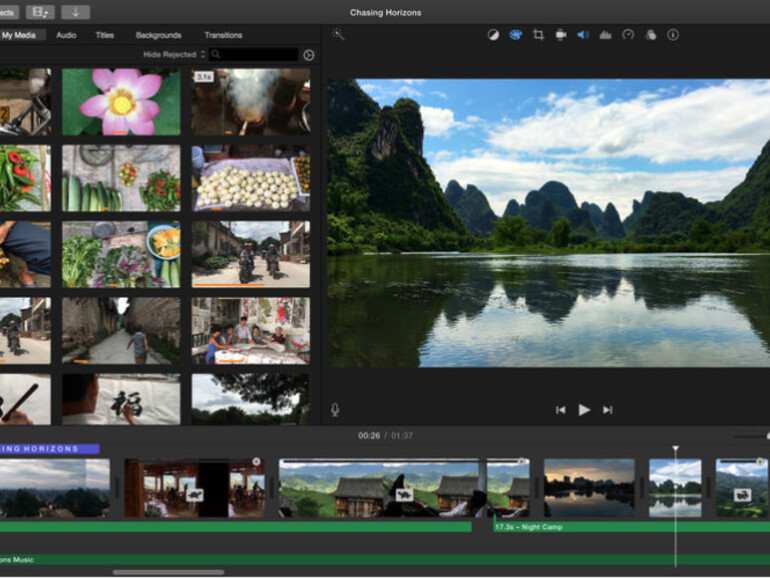Open the speedometer speed controls
The image size is (770, 578).
(628, 35)
